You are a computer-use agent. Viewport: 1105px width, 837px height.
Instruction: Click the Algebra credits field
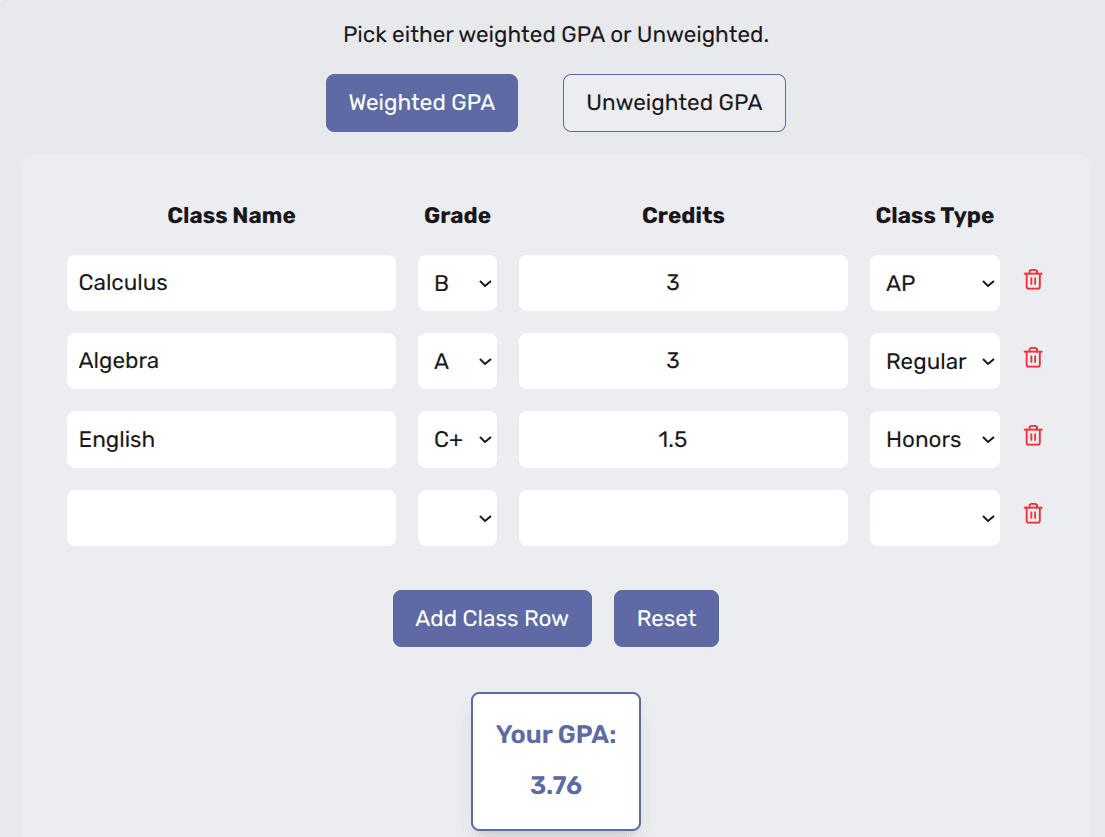(x=683, y=361)
